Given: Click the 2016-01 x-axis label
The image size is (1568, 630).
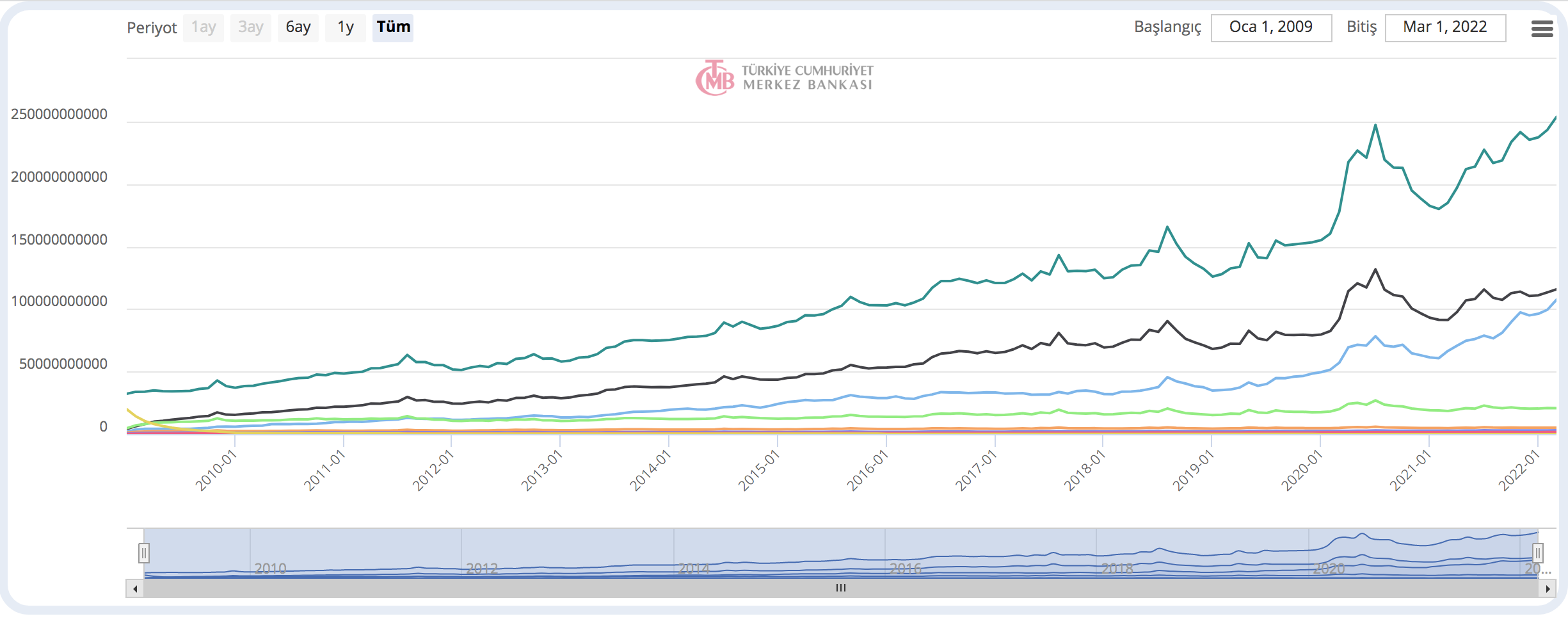Looking at the screenshot, I should click(867, 471).
